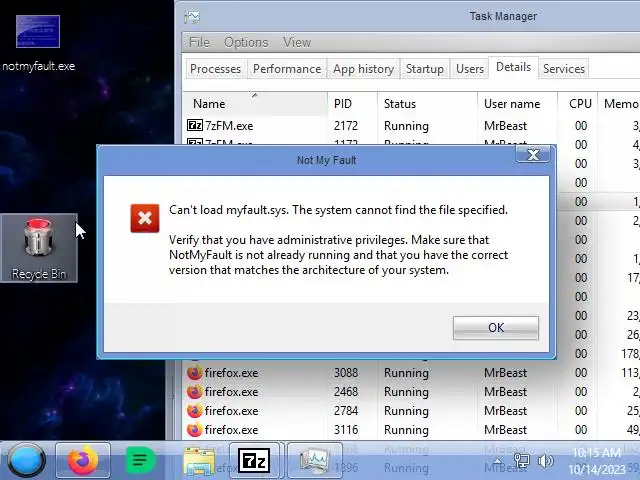Switch to the Users tab
640x480 pixels.
[x=470, y=69]
